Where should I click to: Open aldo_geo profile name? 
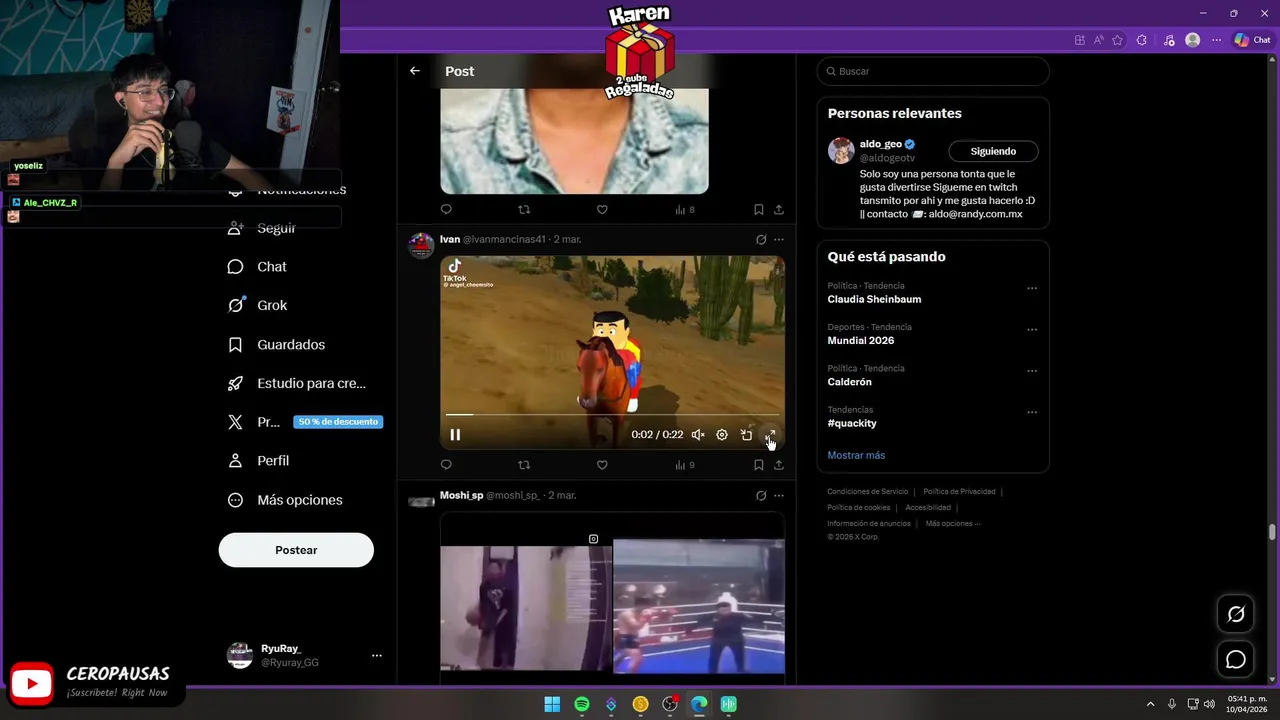[x=880, y=144]
